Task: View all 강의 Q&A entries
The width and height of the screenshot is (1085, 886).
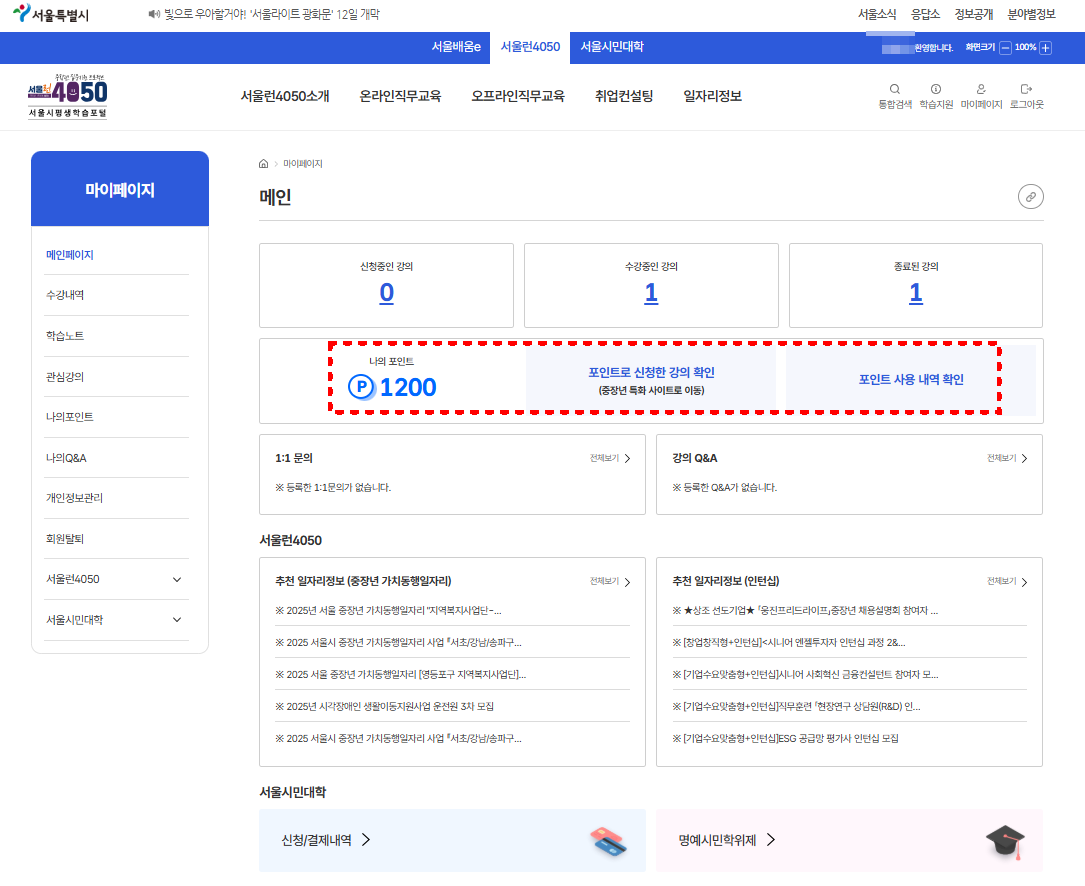Action: pos(1007,458)
